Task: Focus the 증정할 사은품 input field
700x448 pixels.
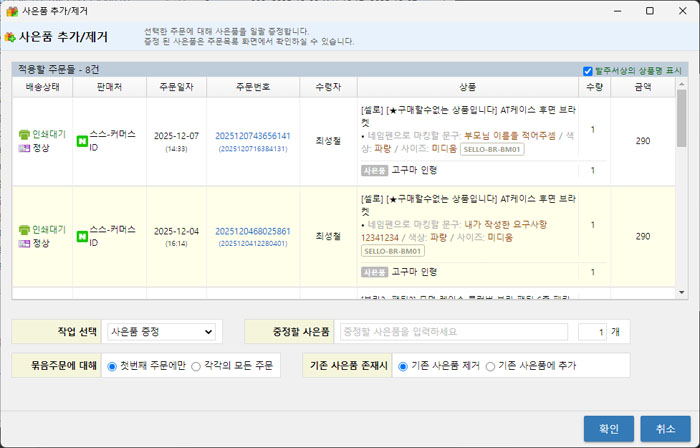Action: click(x=454, y=332)
